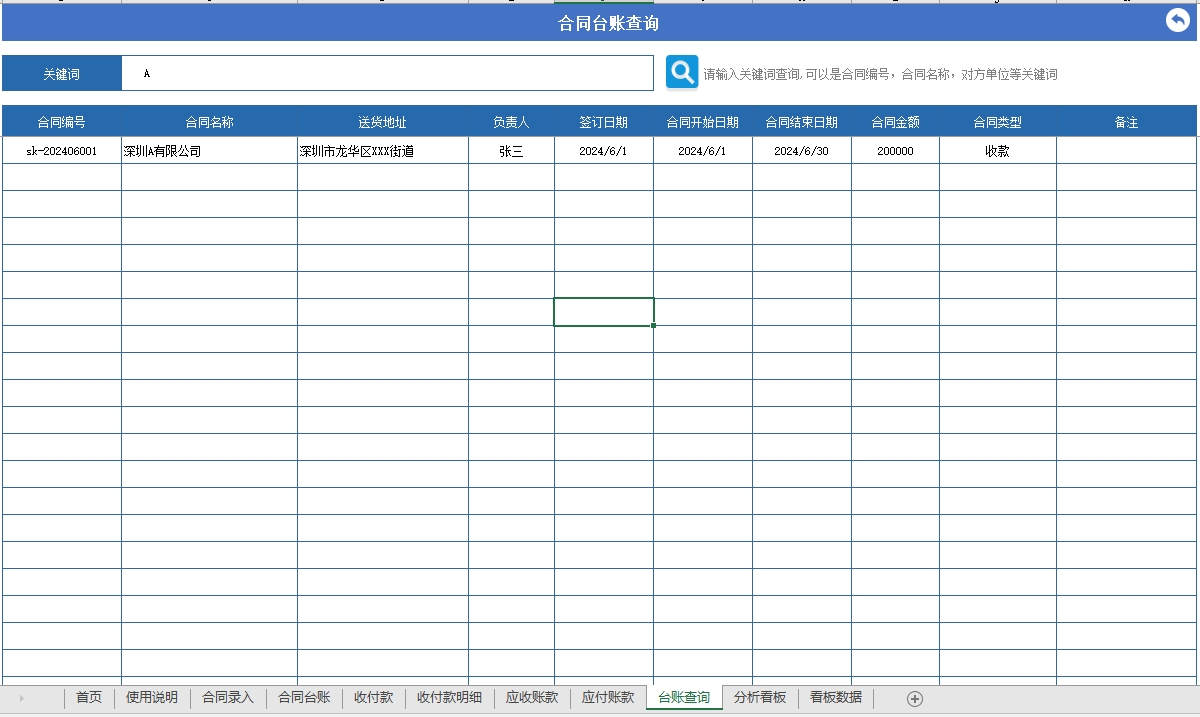Select the 合同名称 column header
The height and width of the screenshot is (717, 1200).
click(209, 122)
